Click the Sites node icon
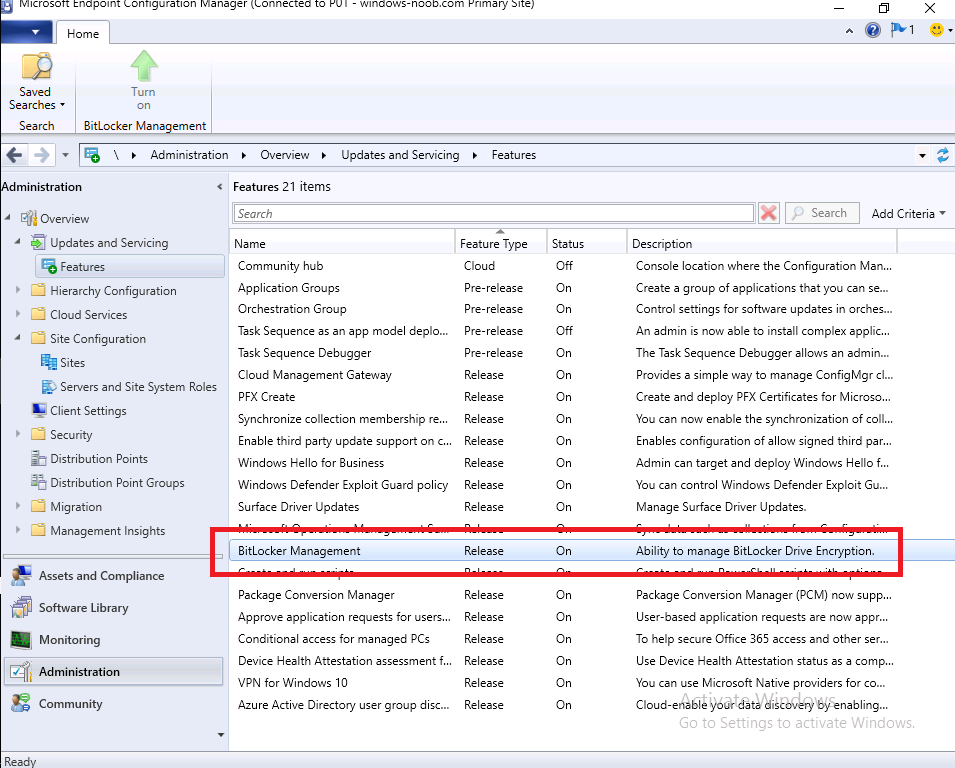 coord(49,362)
